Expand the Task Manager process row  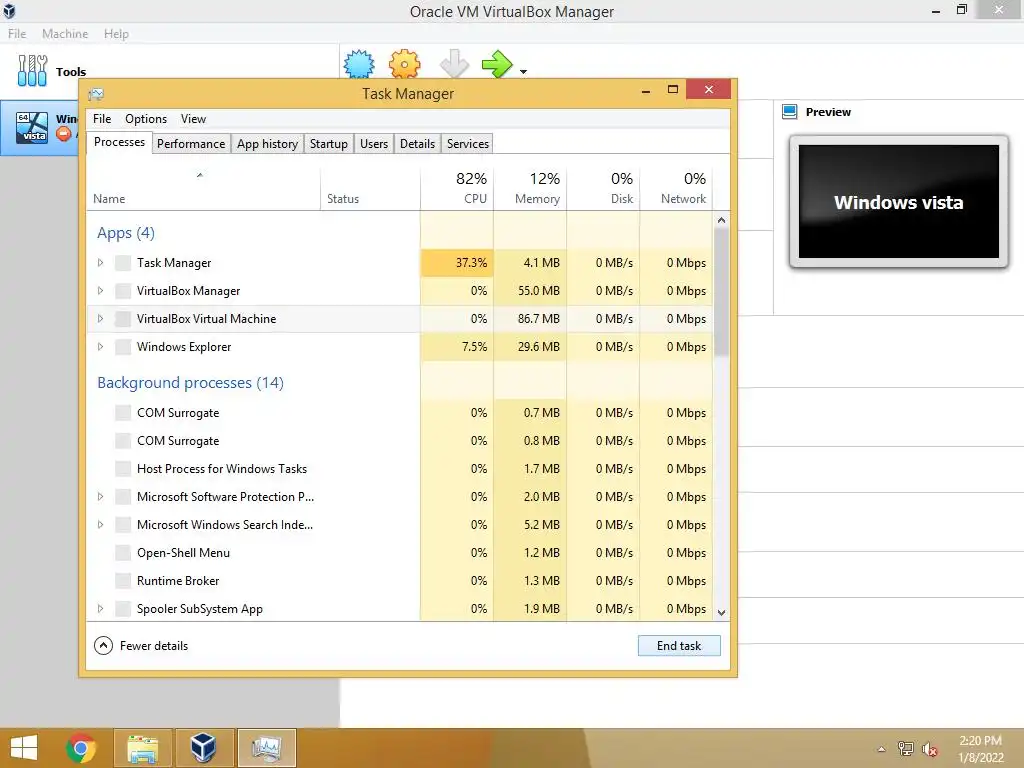click(x=101, y=263)
